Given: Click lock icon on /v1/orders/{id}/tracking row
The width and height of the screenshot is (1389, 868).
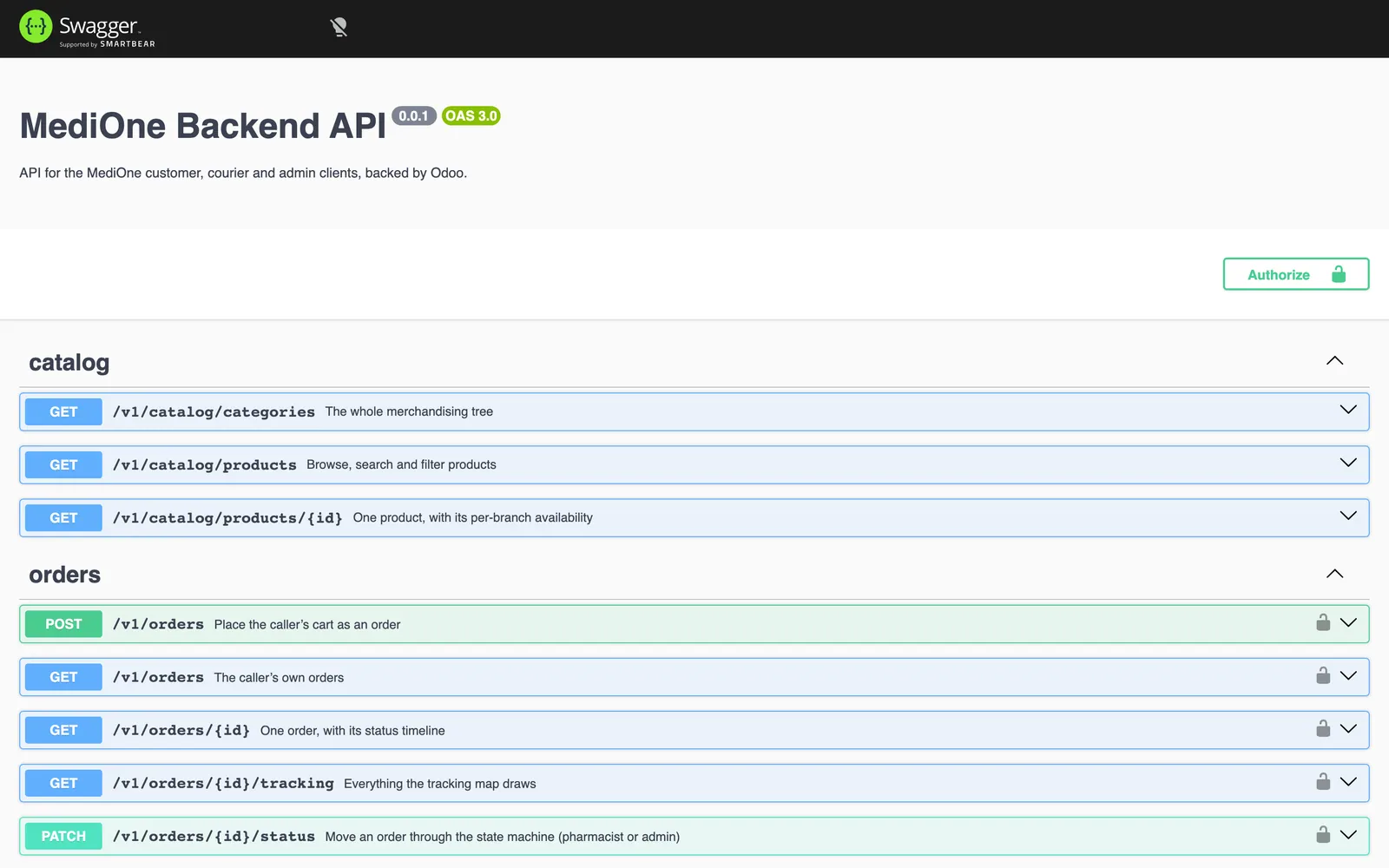Looking at the screenshot, I should coord(1323,781).
